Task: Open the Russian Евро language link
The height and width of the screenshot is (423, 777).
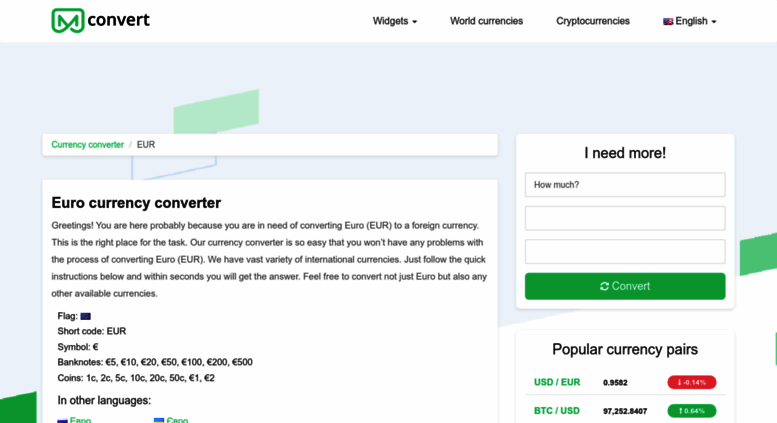Action: (x=80, y=420)
